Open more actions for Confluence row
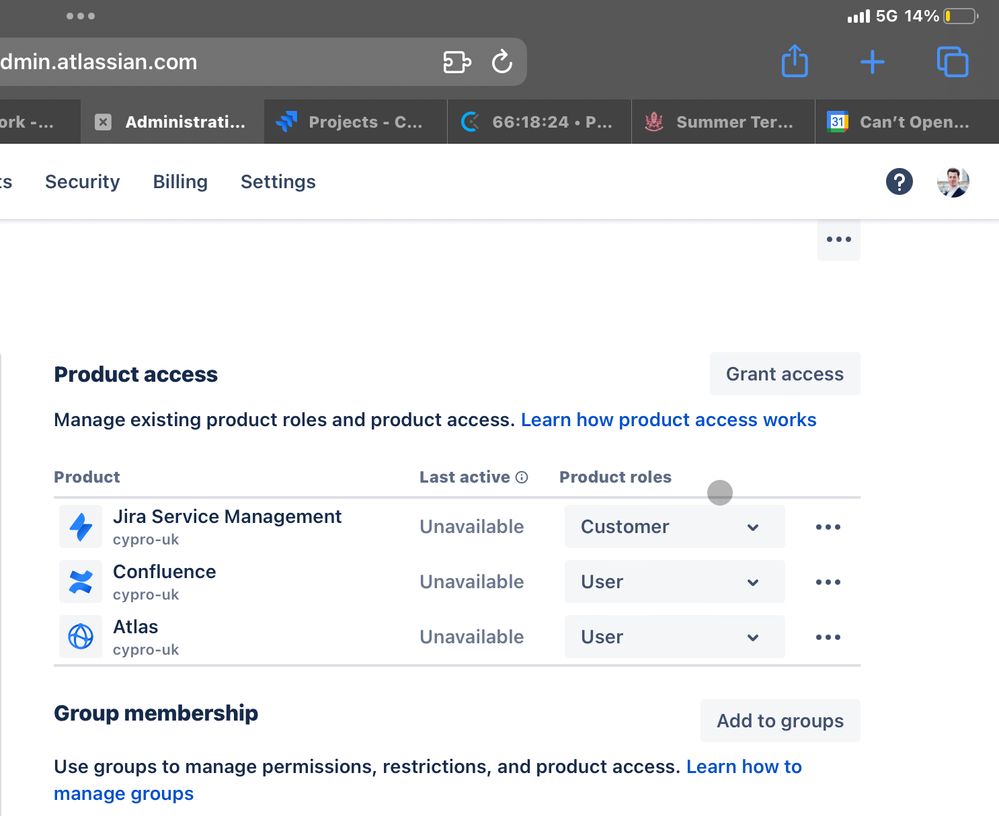The image size is (999, 816). coord(828,582)
